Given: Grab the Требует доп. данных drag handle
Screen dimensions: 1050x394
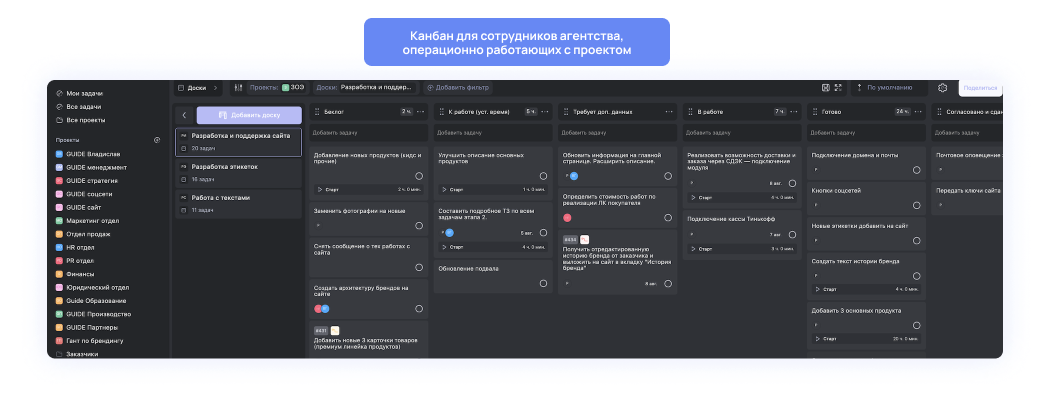Looking at the screenshot, I should coord(567,112).
